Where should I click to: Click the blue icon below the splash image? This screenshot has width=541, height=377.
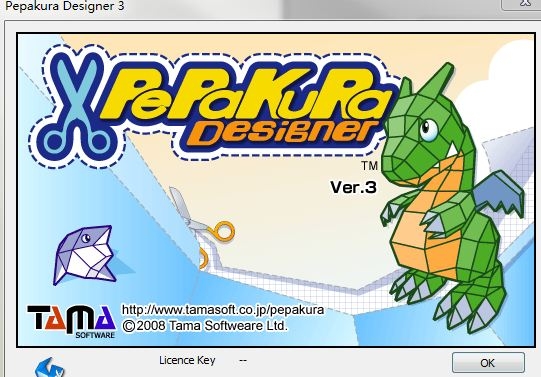pyautogui.click(x=50, y=367)
